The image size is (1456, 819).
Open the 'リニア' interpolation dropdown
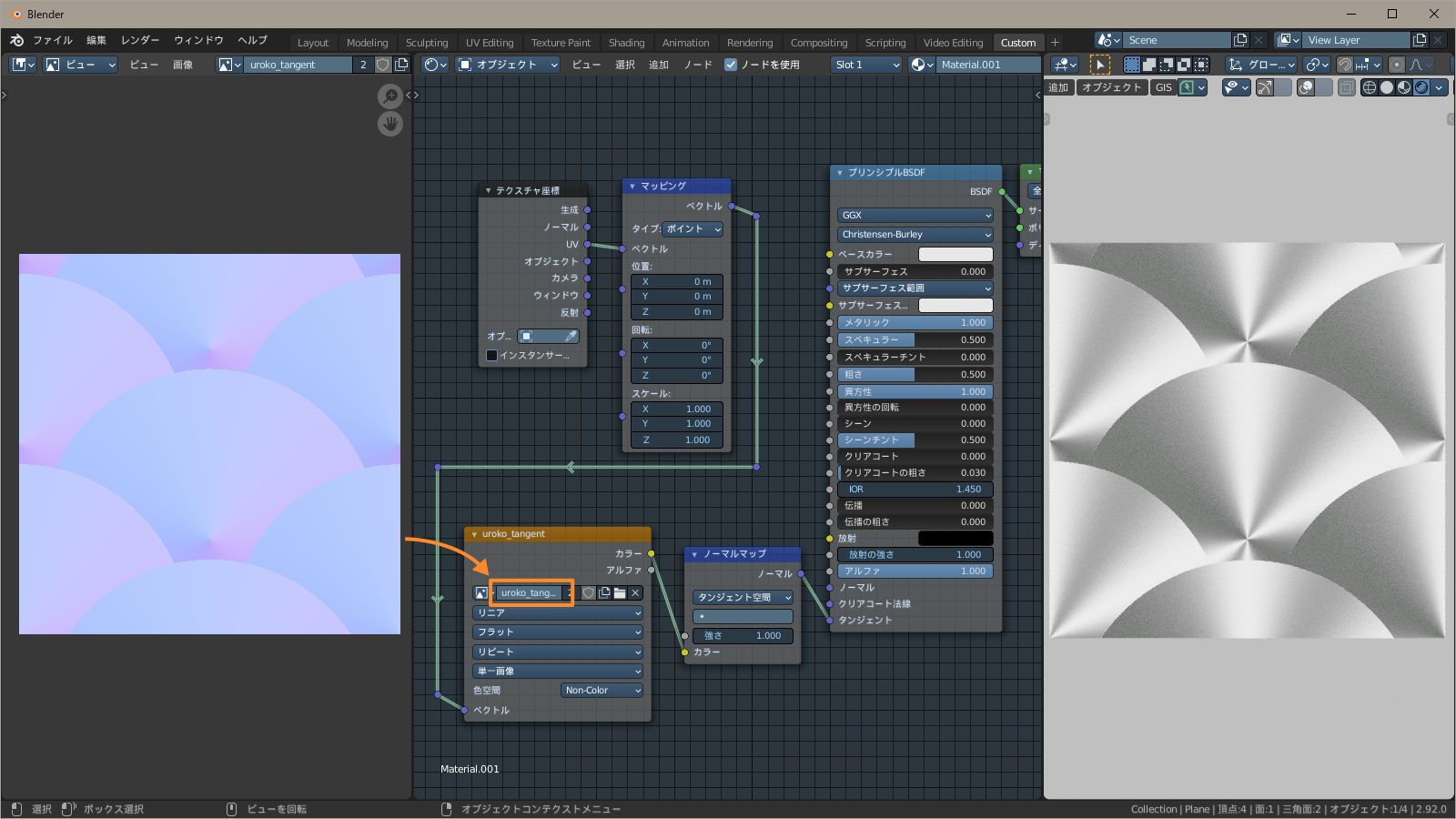(x=558, y=613)
